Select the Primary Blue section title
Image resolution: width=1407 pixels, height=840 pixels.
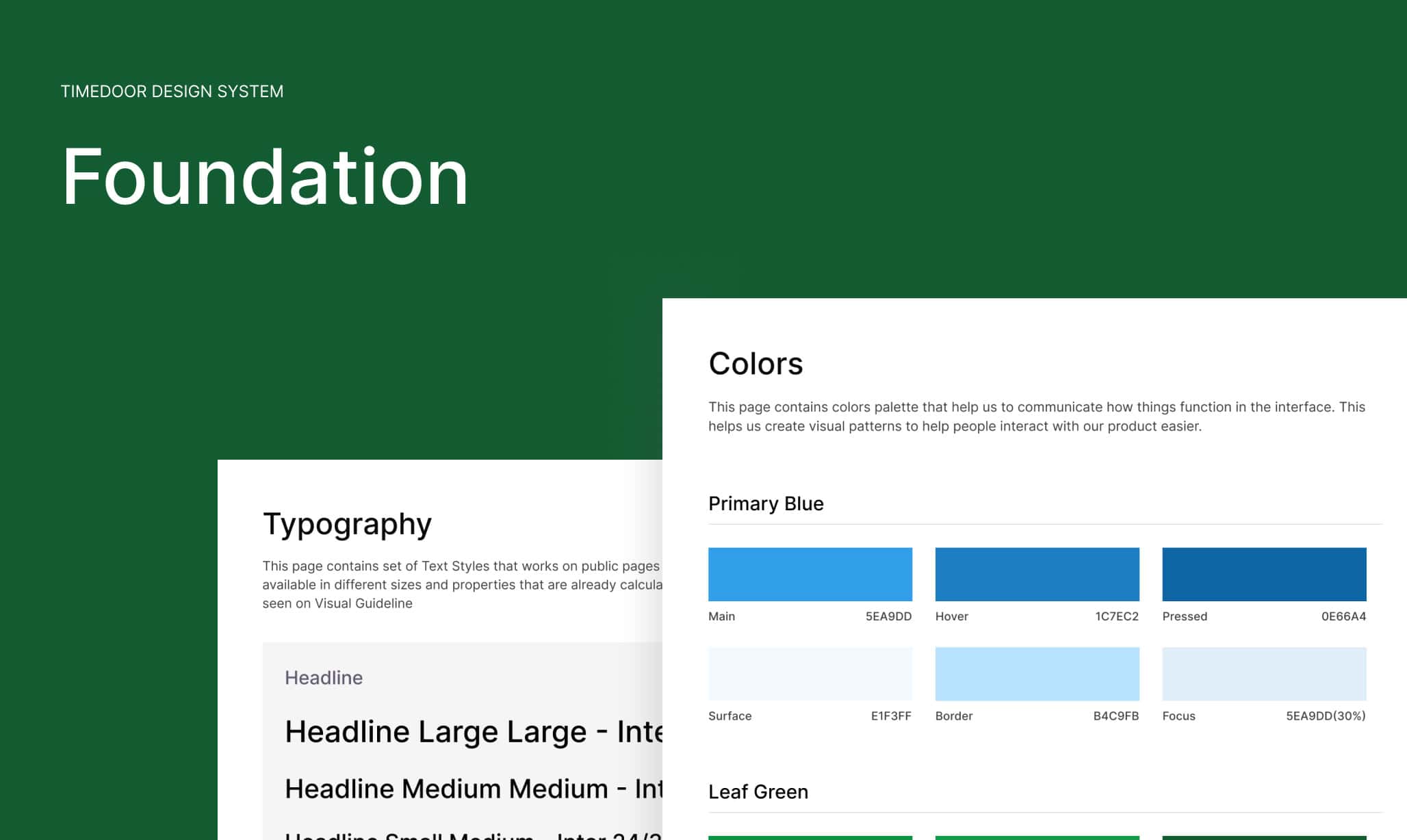[x=766, y=503]
